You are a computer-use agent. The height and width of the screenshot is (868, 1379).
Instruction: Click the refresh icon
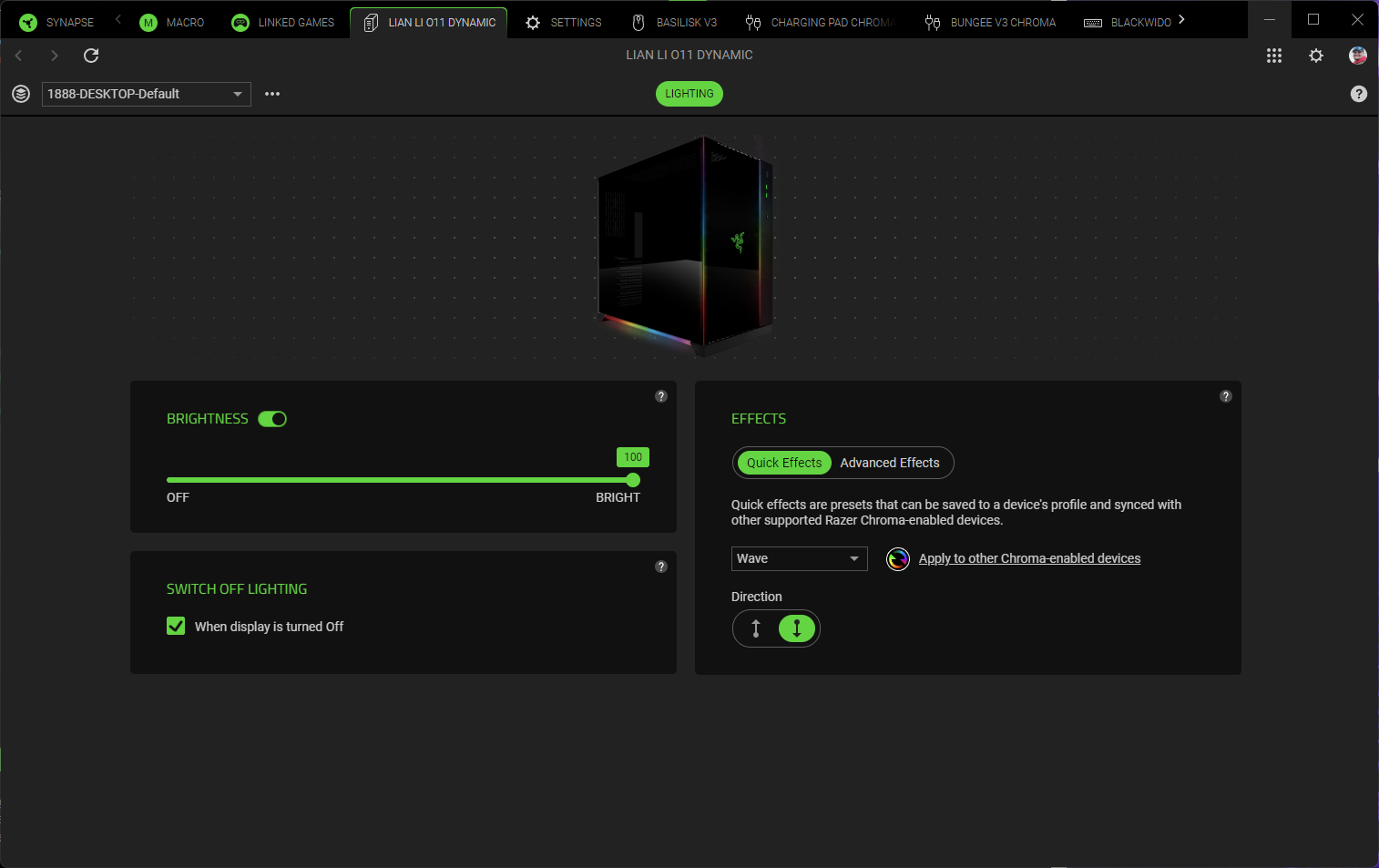click(91, 56)
